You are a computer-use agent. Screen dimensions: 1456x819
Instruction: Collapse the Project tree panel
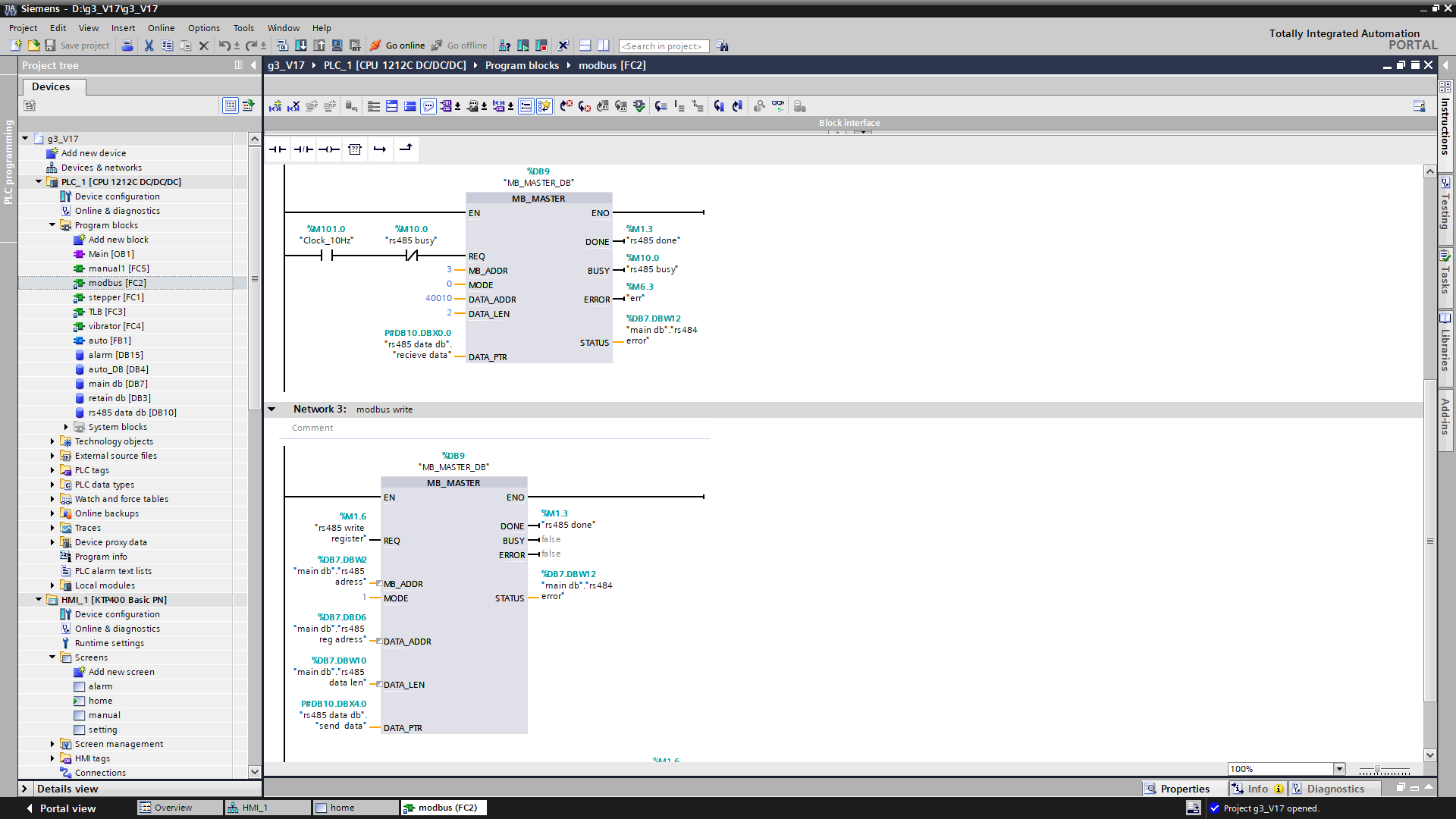253,65
